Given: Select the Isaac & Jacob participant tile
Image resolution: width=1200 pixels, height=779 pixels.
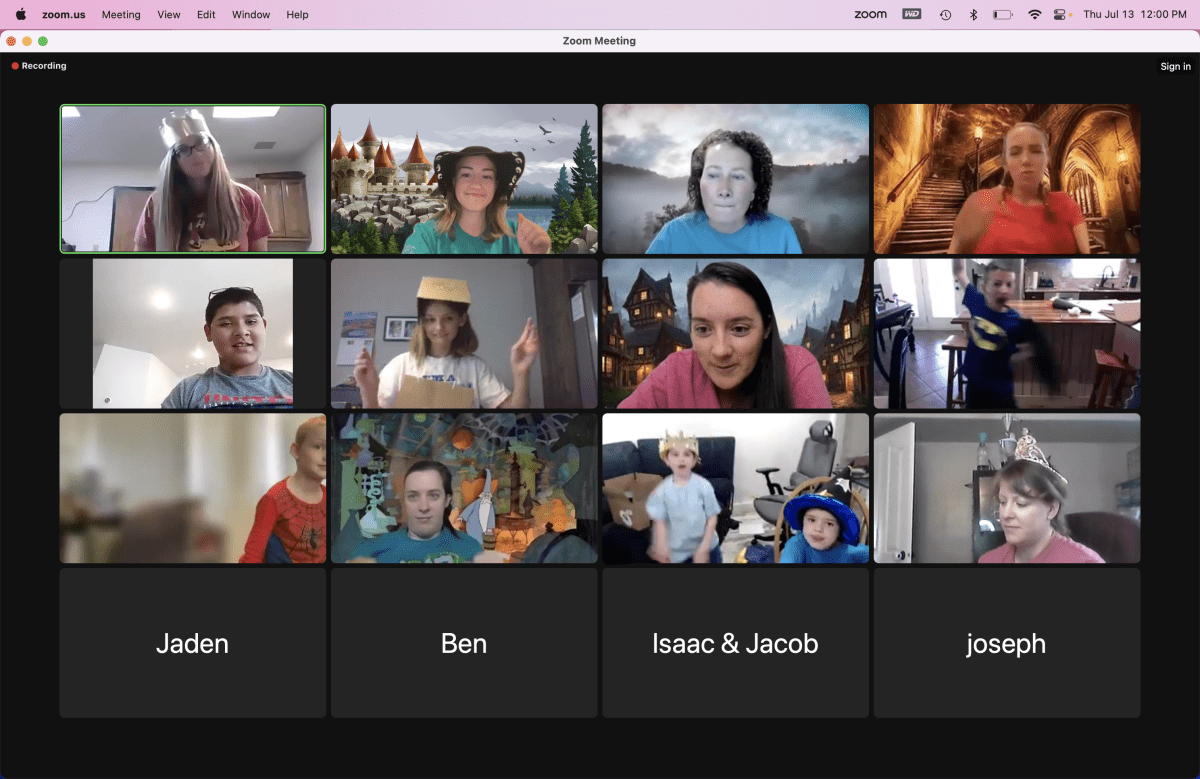Looking at the screenshot, I should pos(735,643).
